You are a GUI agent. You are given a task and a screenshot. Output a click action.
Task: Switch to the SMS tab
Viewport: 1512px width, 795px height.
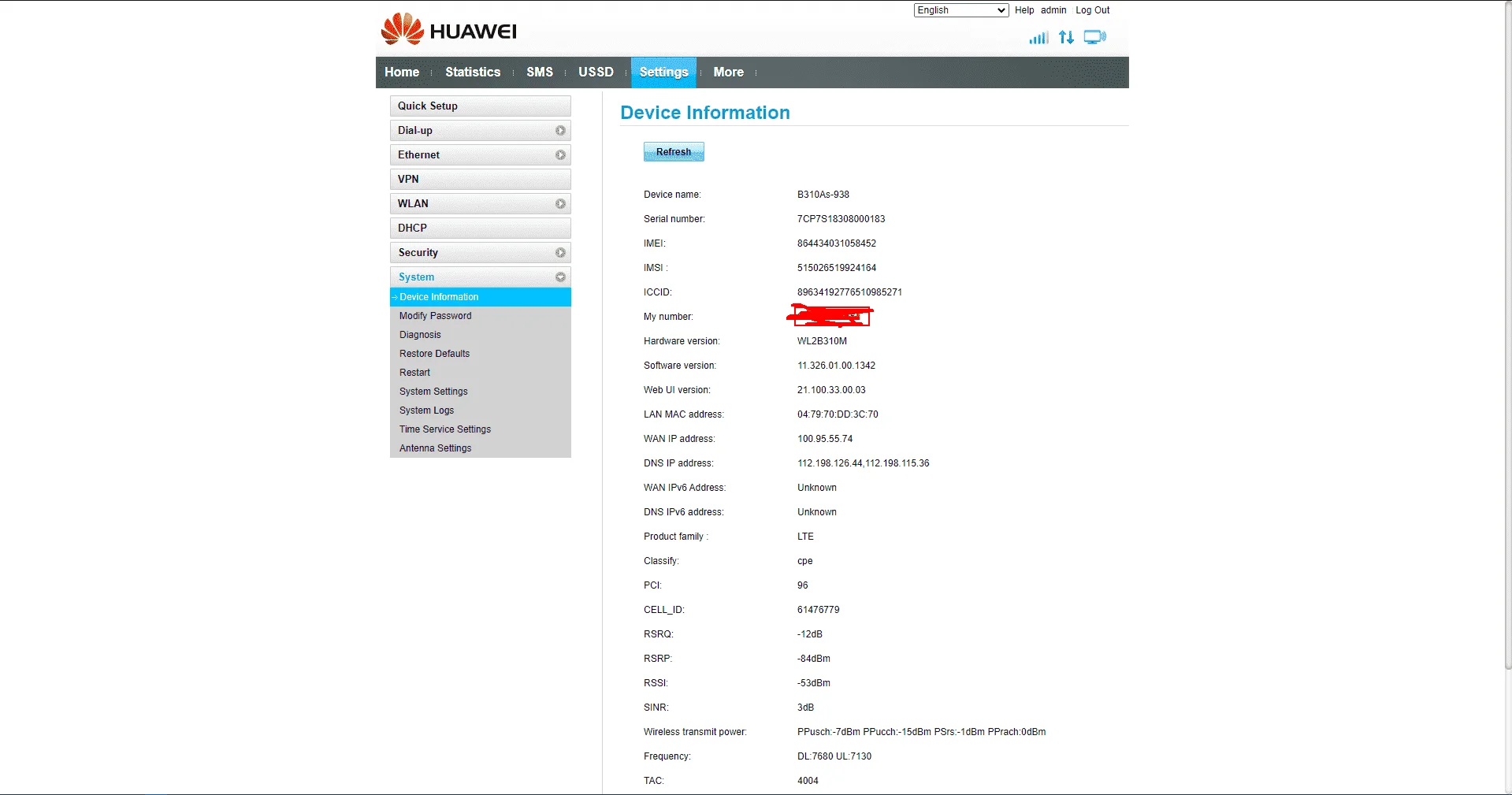tap(540, 72)
